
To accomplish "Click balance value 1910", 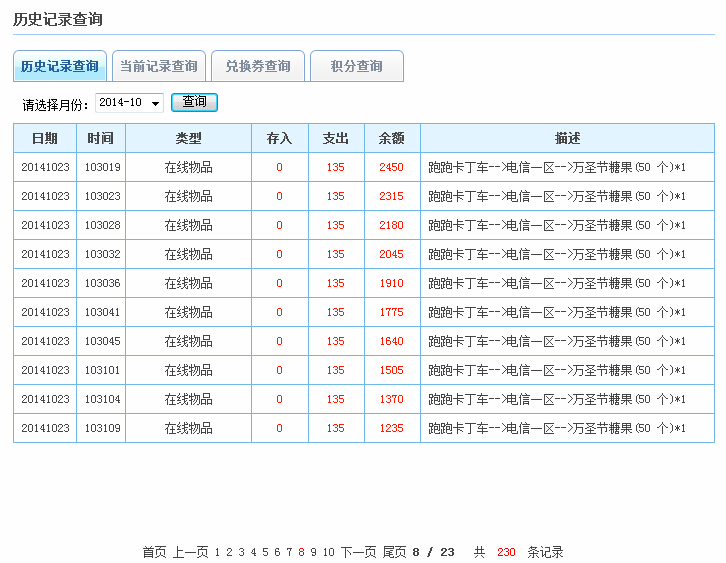I will tap(392, 283).
